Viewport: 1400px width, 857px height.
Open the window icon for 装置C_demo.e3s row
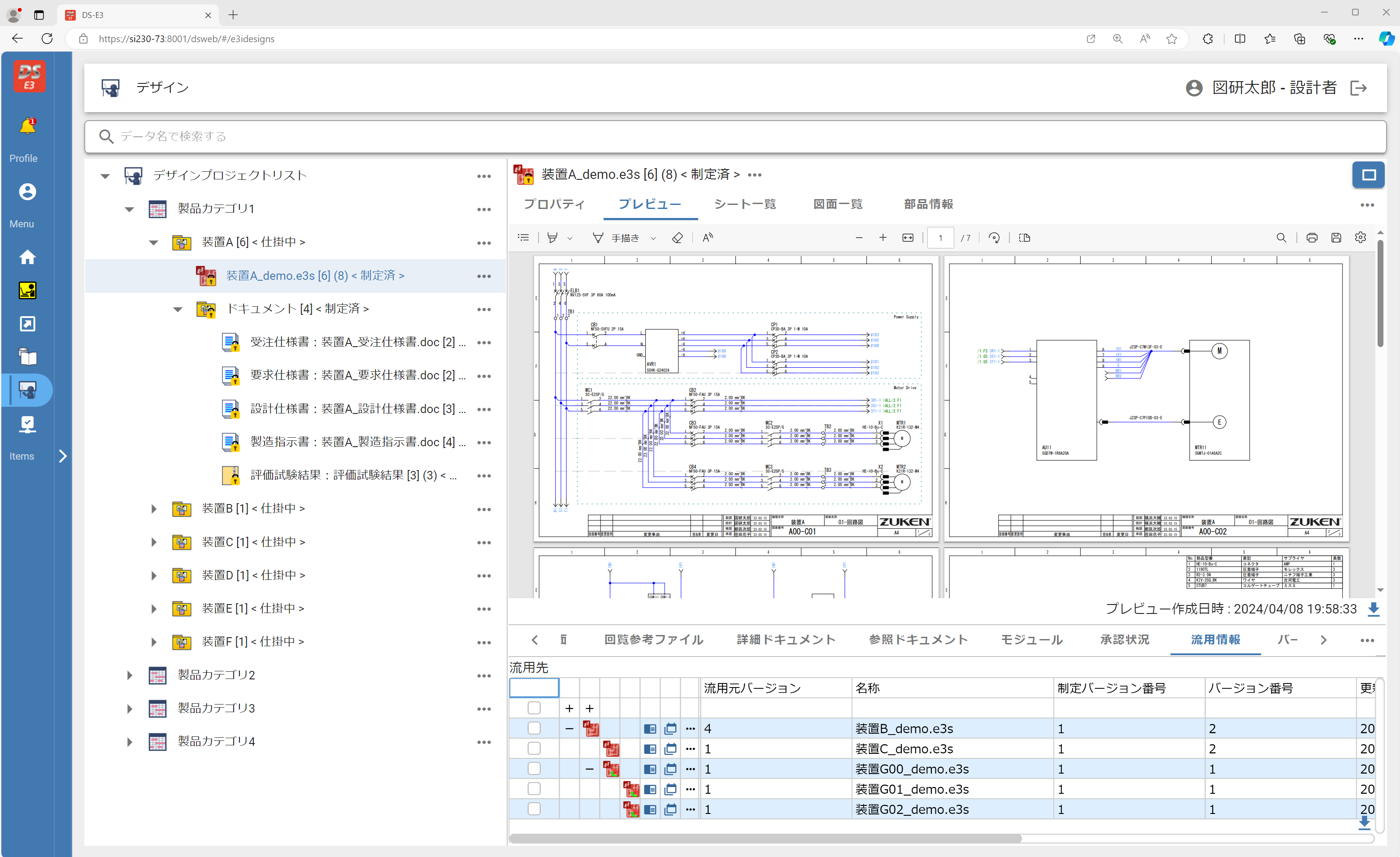670,749
